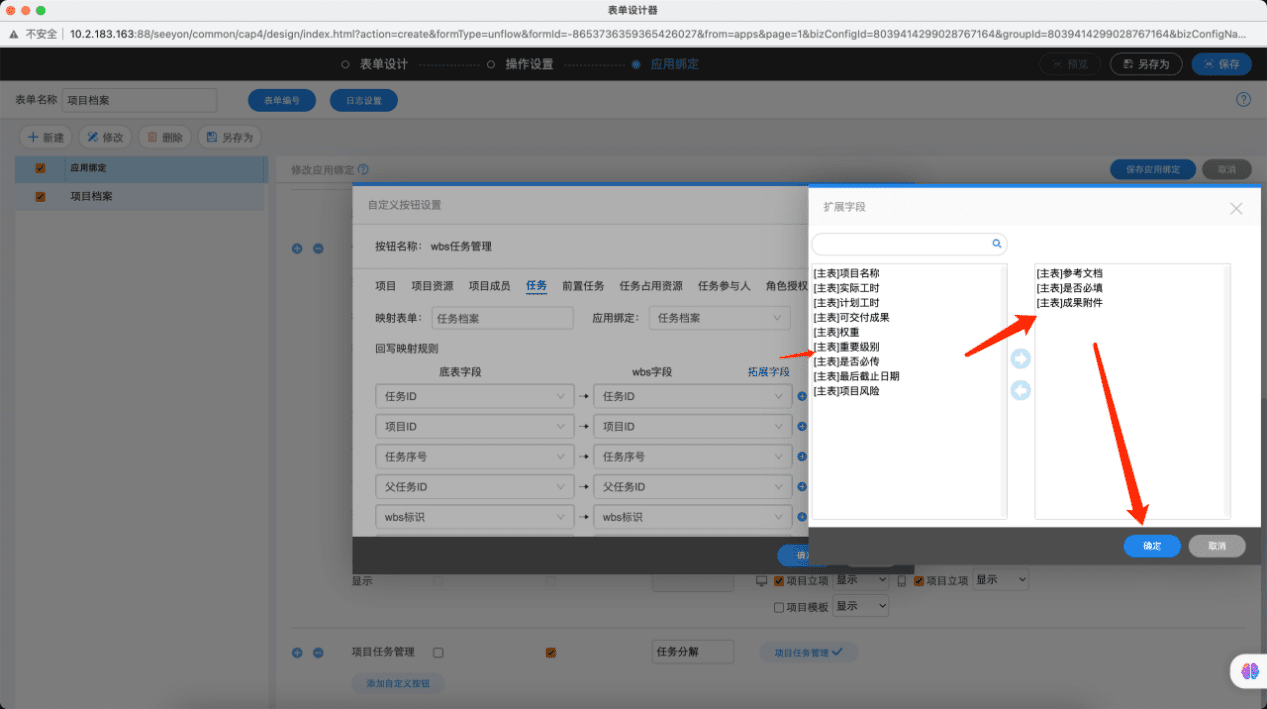
Task: Select [主表]重要级别 in the left list
Action: pyautogui.click(x=846, y=347)
